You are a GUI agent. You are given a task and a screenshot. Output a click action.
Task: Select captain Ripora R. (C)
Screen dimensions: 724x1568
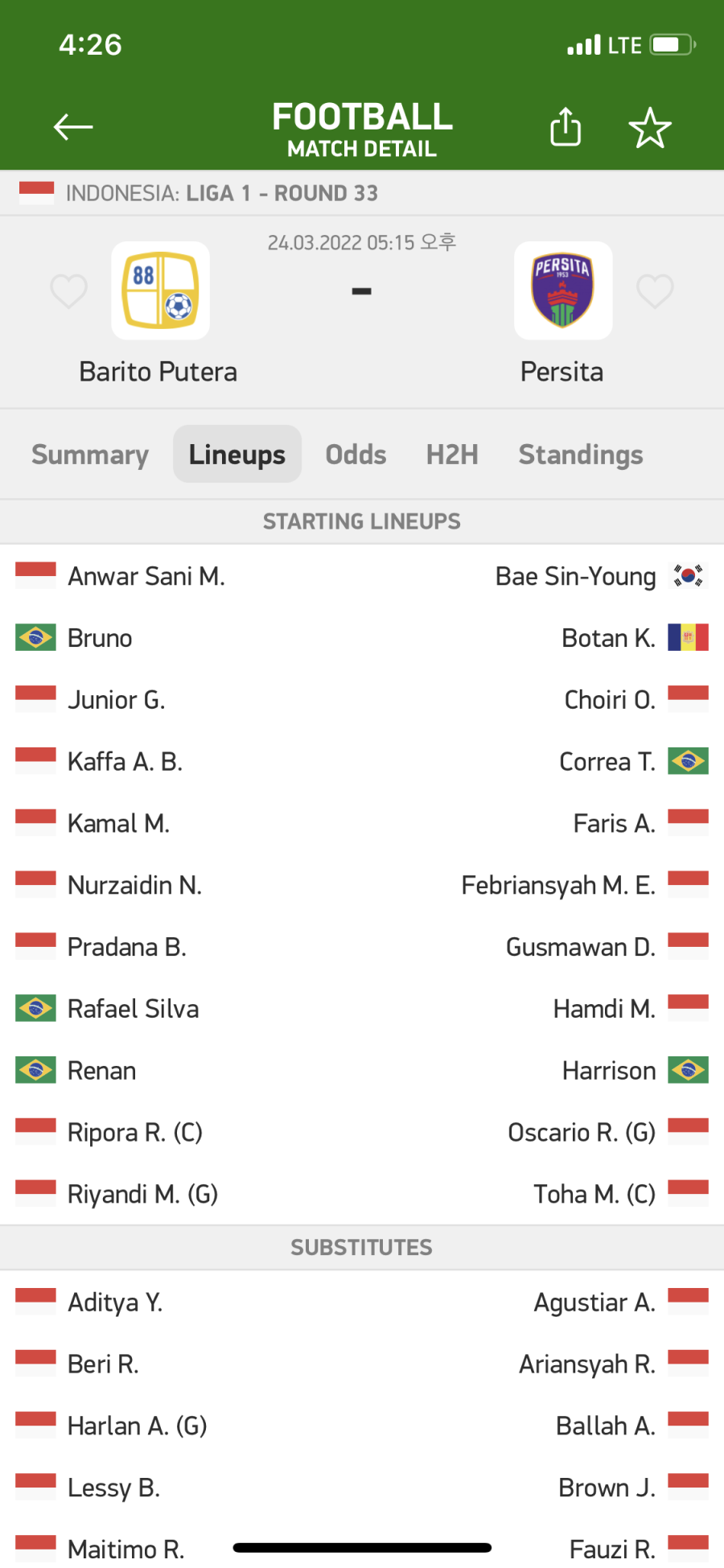(135, 1133)
